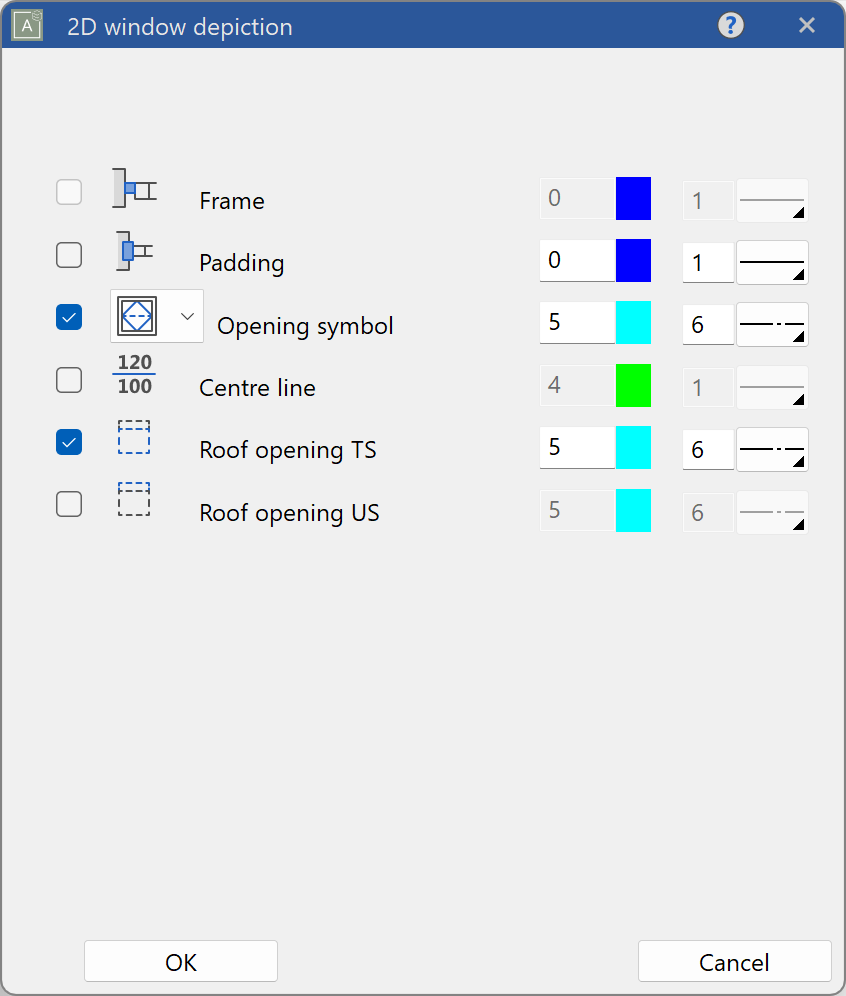Click the Frame depiction icon
846x996 pixels.
pyautogui.click(x=134, y=189)
